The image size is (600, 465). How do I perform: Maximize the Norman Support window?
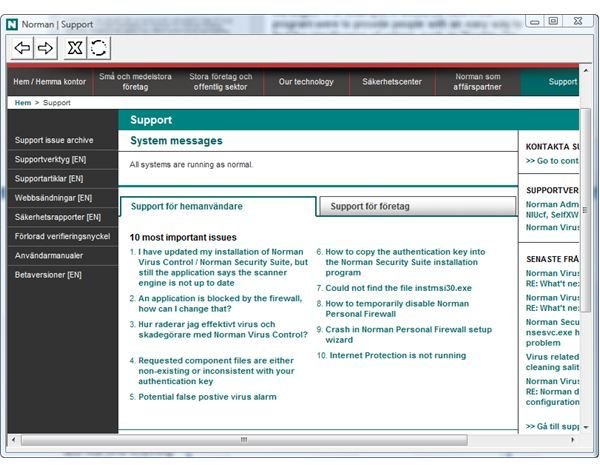[553, 21]
